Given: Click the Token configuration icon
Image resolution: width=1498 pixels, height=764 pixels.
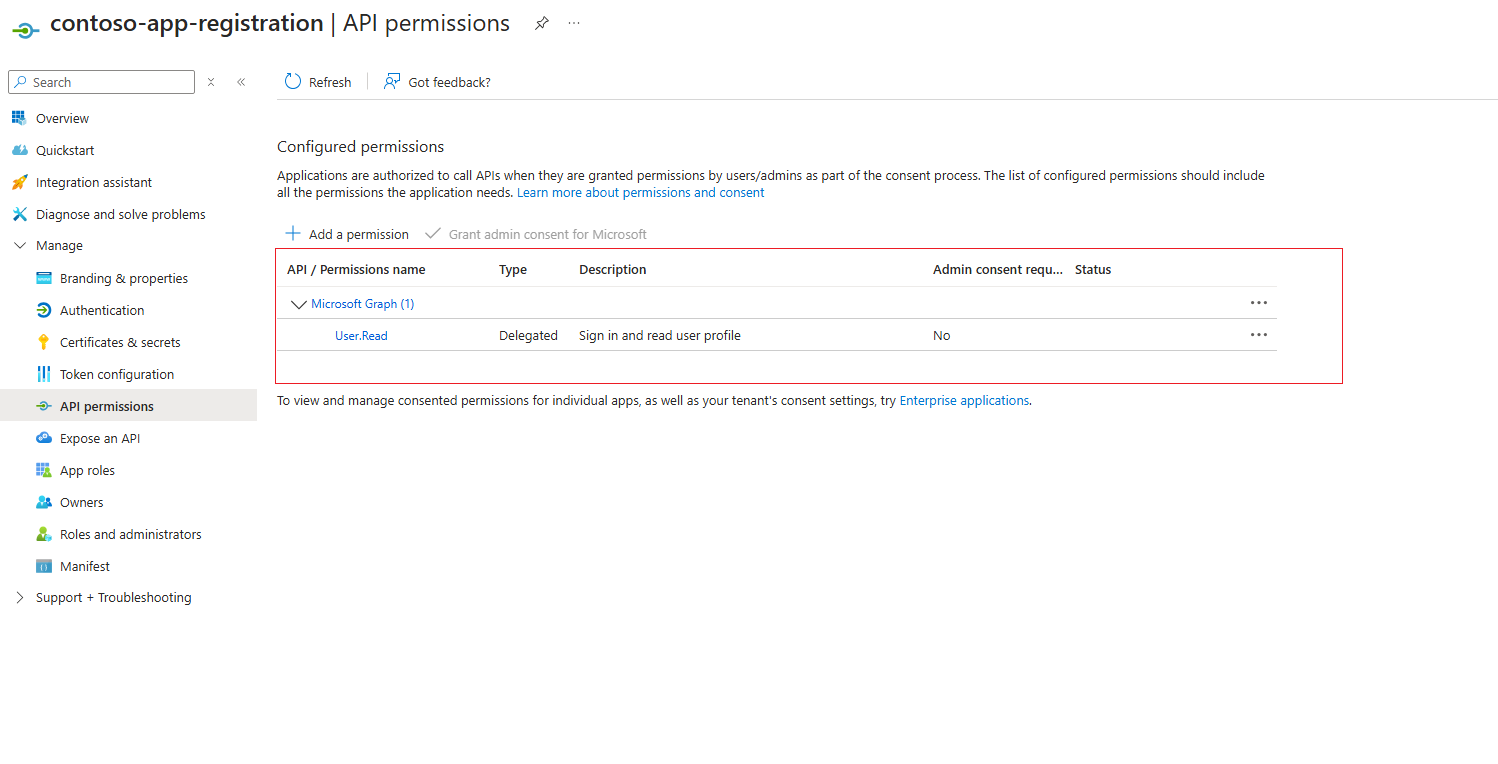Looking at the screenshot, I should [x=43, y=374].
